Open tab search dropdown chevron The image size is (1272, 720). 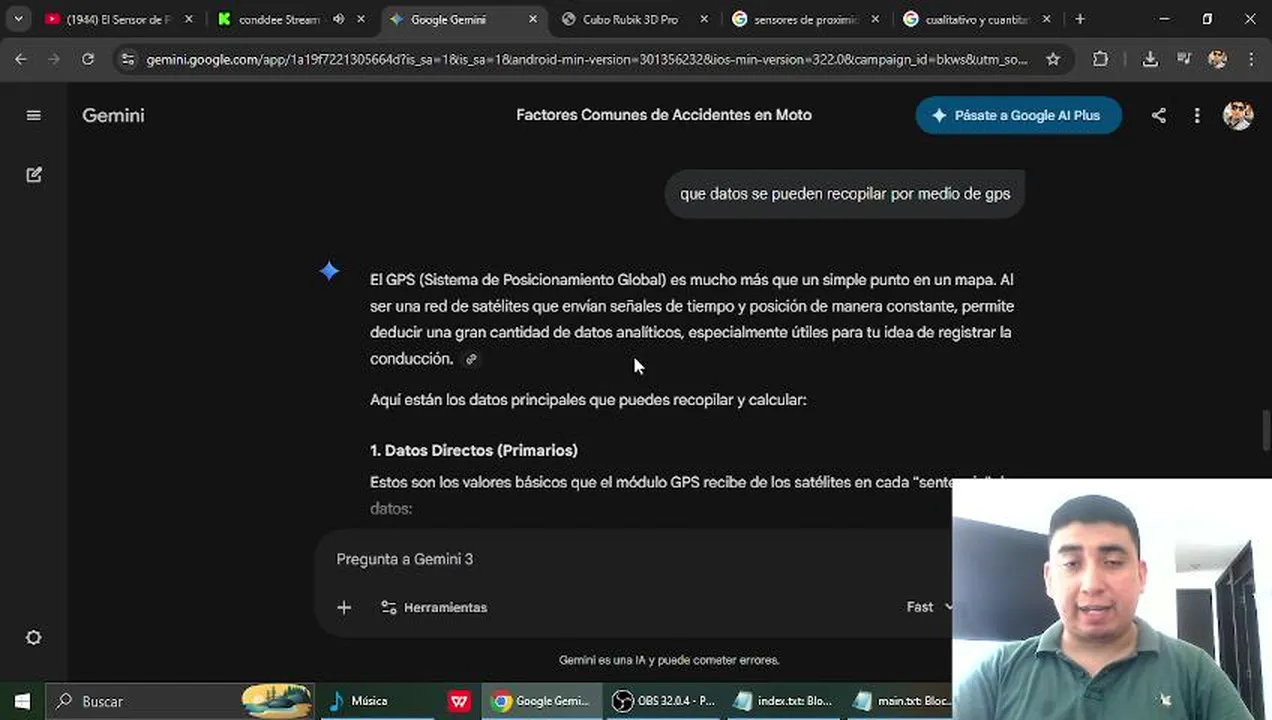18,19
